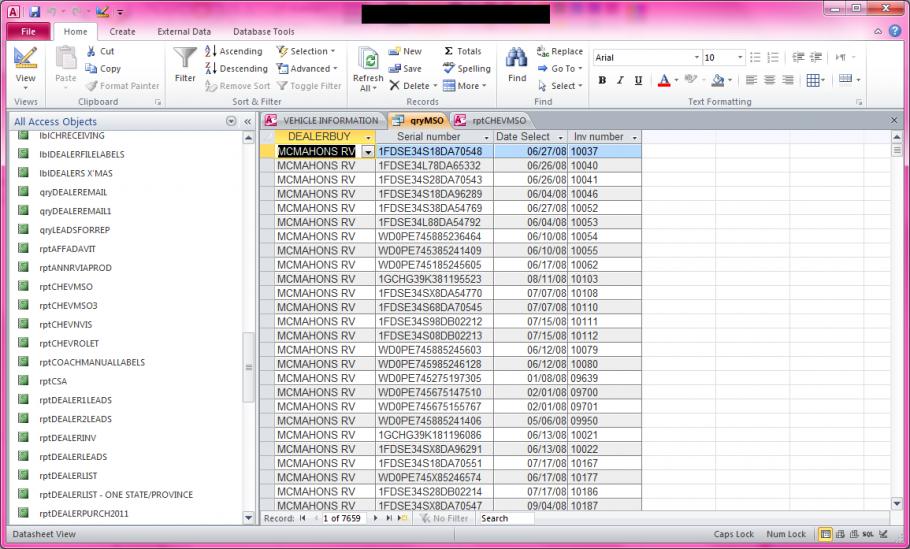The image size is (910, 549).
Task: Open the More records dropdown
Action: pyautogui.click(x=465, y=86)
